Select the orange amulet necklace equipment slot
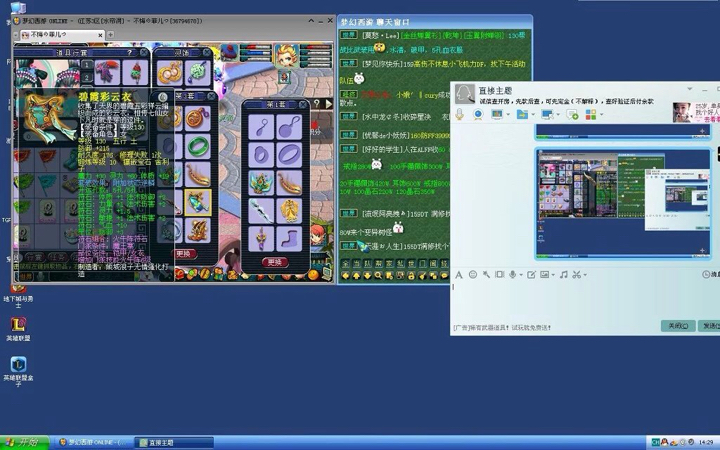This screenshot has height=450, width=720. point(198,118)
